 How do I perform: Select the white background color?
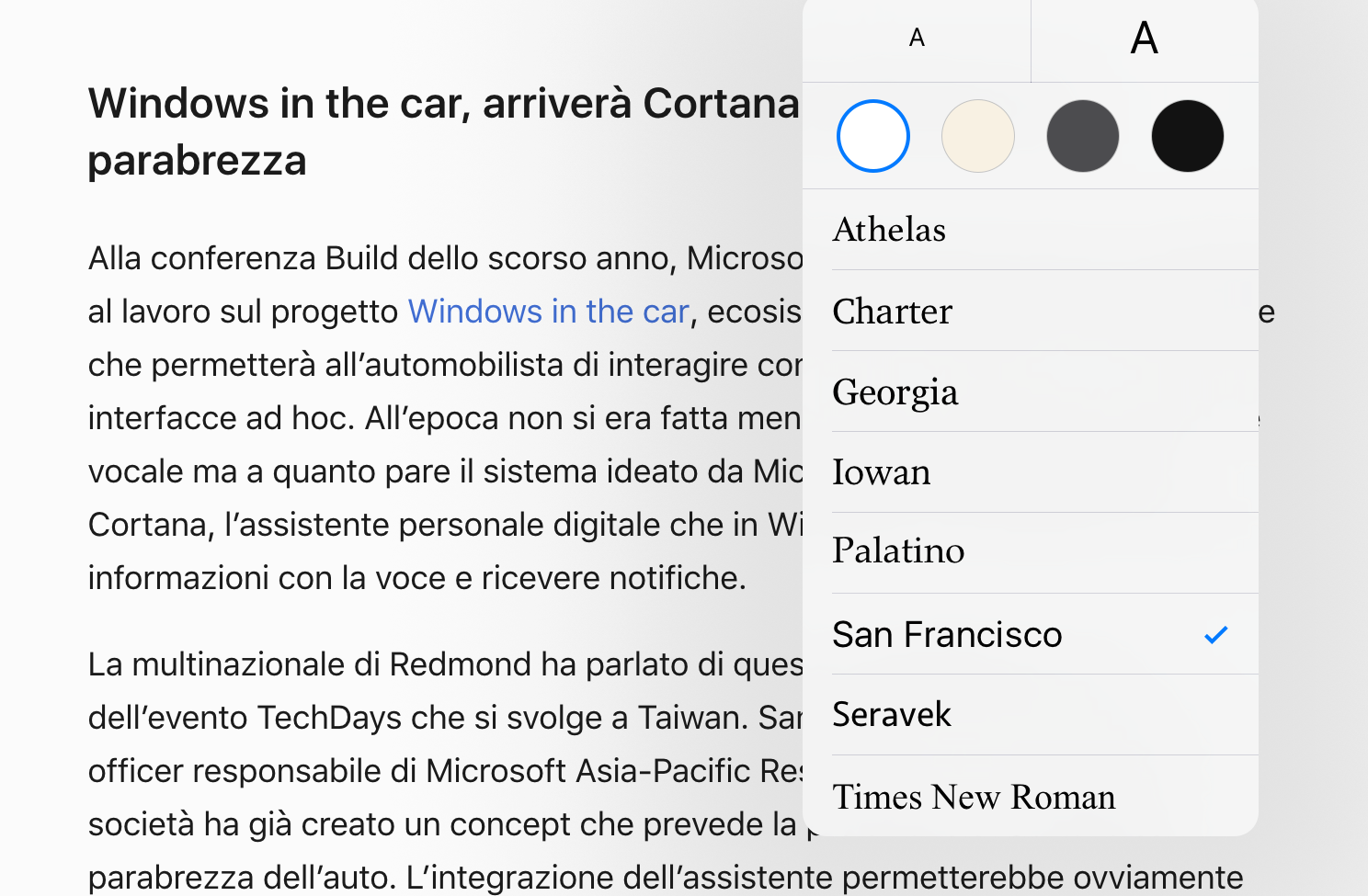[873, 136]
